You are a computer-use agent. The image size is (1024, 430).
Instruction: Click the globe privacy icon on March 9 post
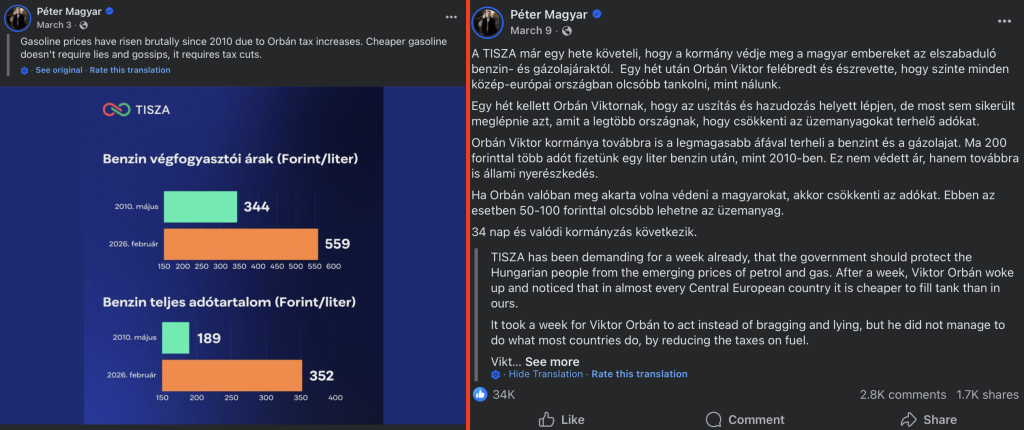click(557, 31)
